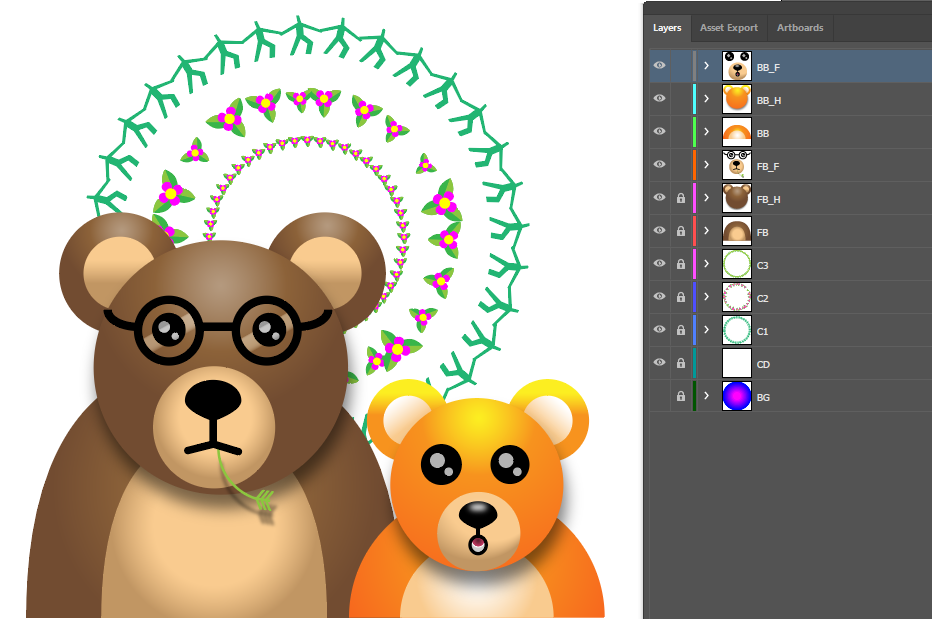
Task: Unlock the C1 layer
Action: pyautogui.click(x=681, y=330)
